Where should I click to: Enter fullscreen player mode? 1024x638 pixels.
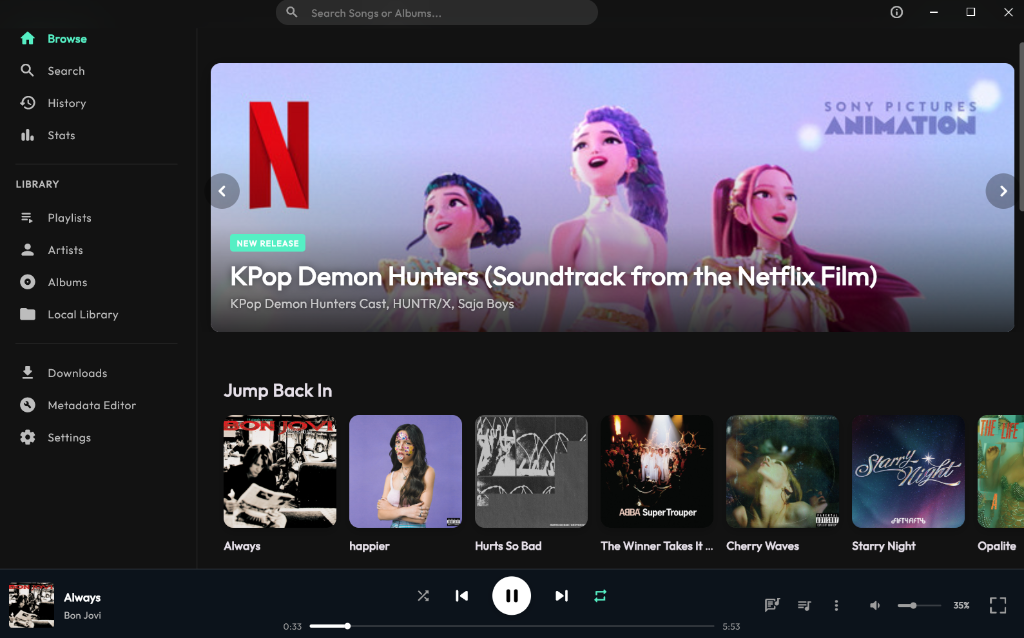(998, 605)
